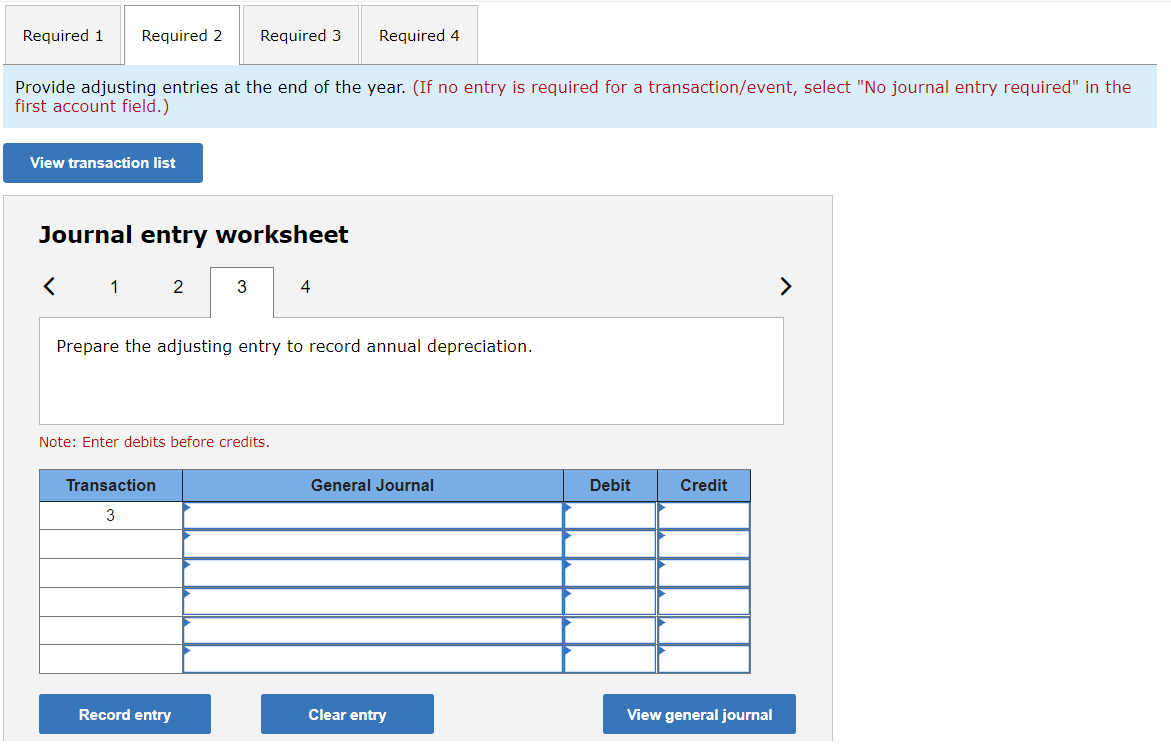Select journal entry worksheet tab 4
1171x752 pixels.
click(305, 287)
